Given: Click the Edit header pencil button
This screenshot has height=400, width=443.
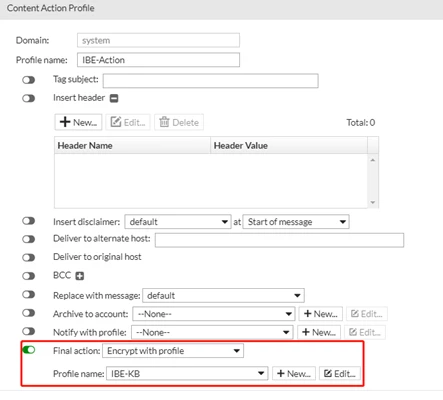Looking at the screenshot, I should coord(128,122).
